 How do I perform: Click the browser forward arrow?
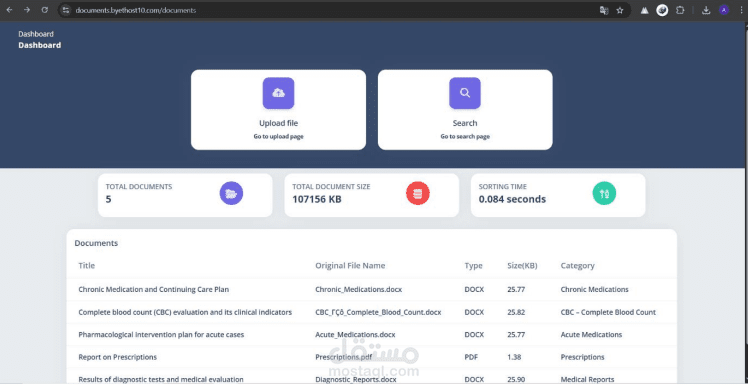coord(27,10)
